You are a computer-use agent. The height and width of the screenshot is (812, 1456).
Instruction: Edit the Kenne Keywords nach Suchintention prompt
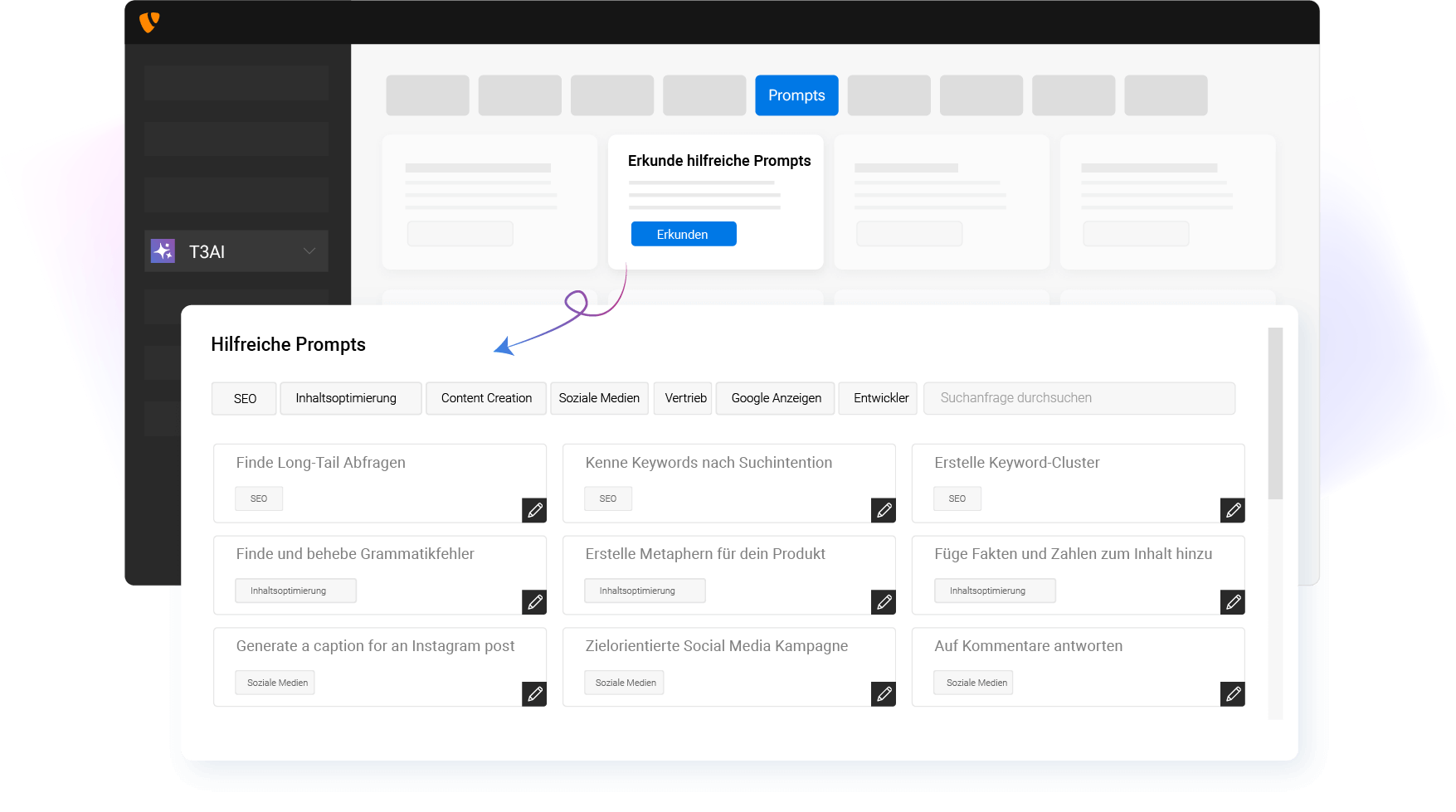pyautogui.click(x=884, y=510)
